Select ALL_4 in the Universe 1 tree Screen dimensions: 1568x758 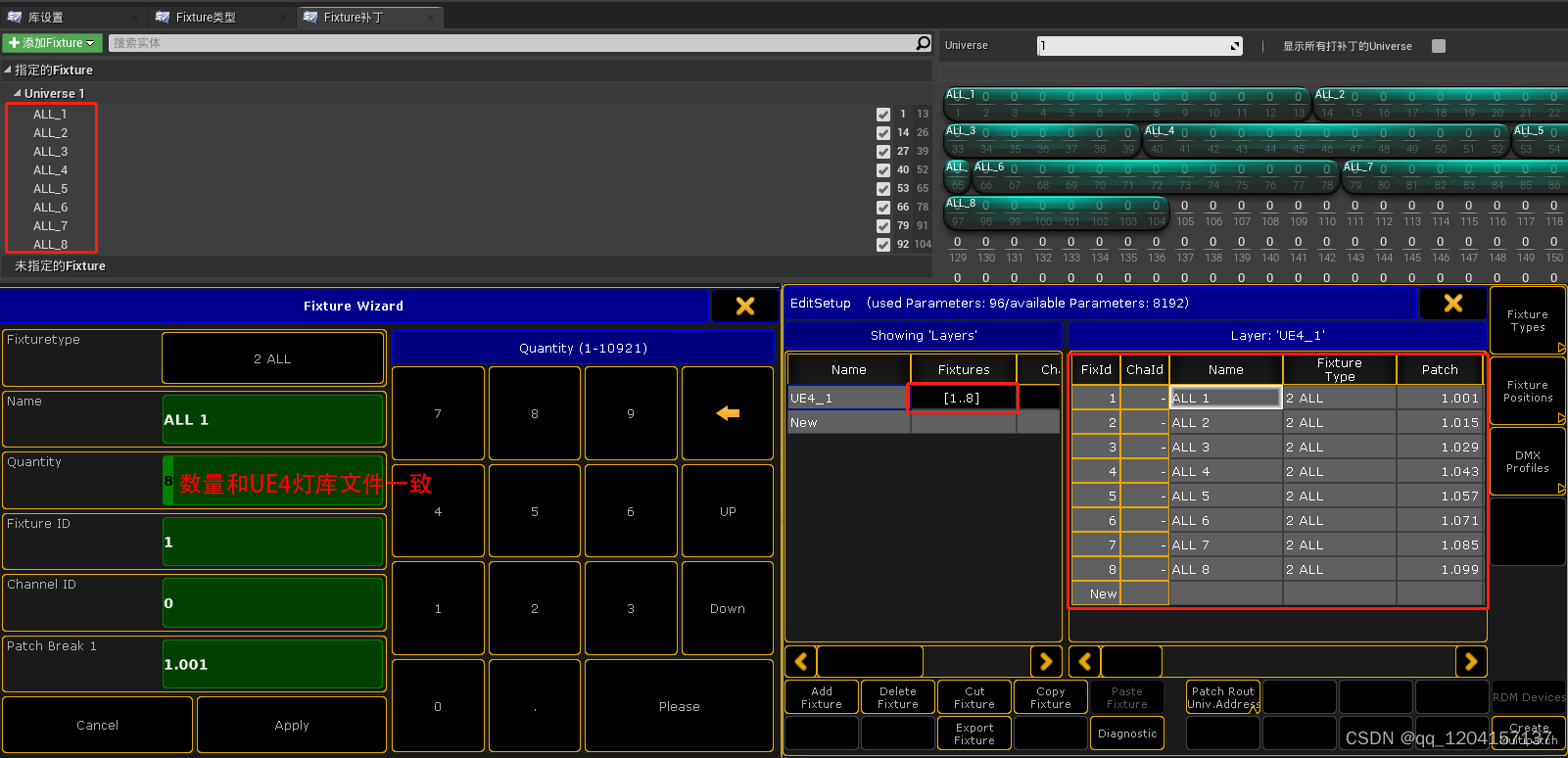[x=50, y=169]
